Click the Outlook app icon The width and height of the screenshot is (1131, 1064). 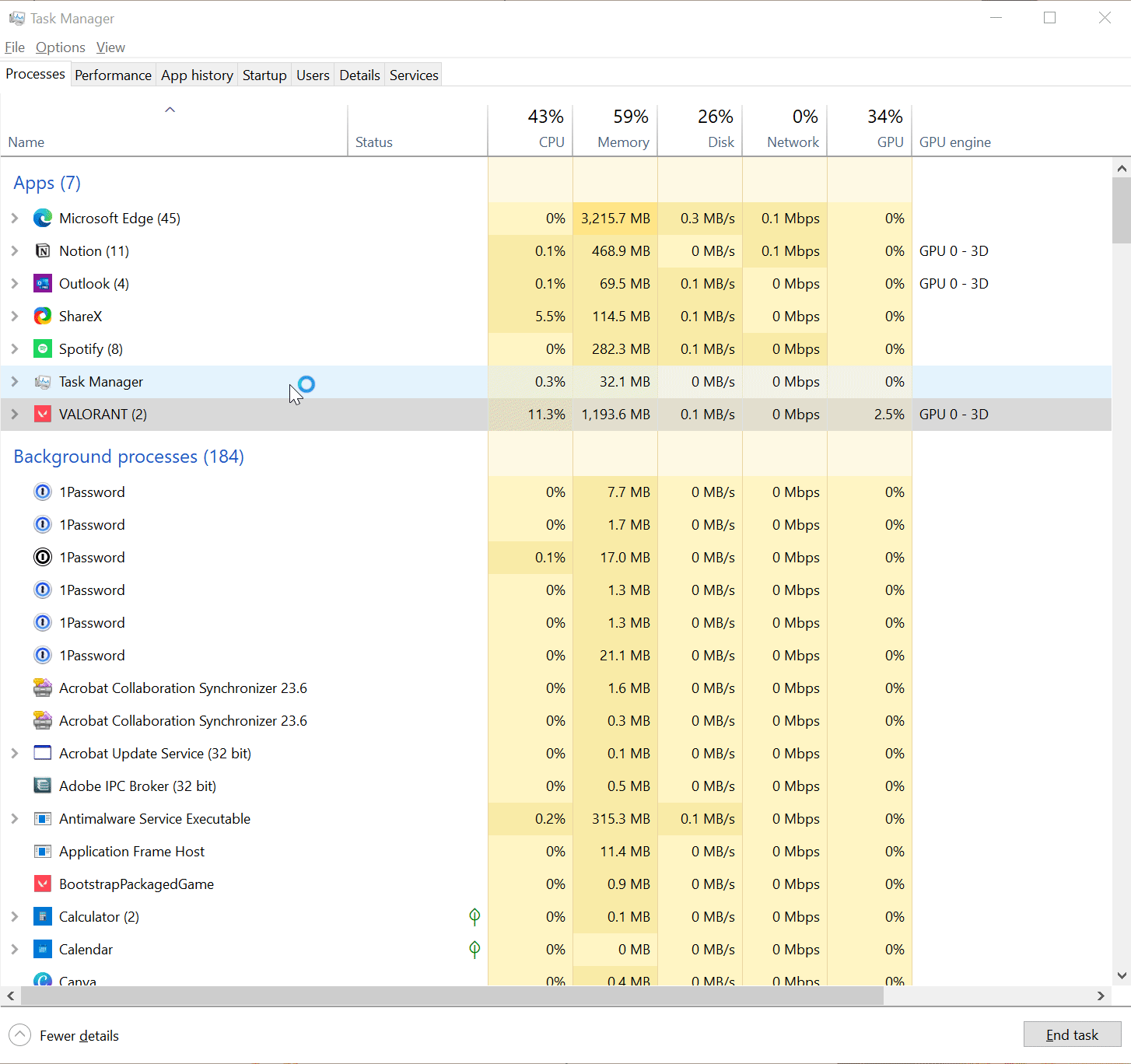[x=43, y=284]
